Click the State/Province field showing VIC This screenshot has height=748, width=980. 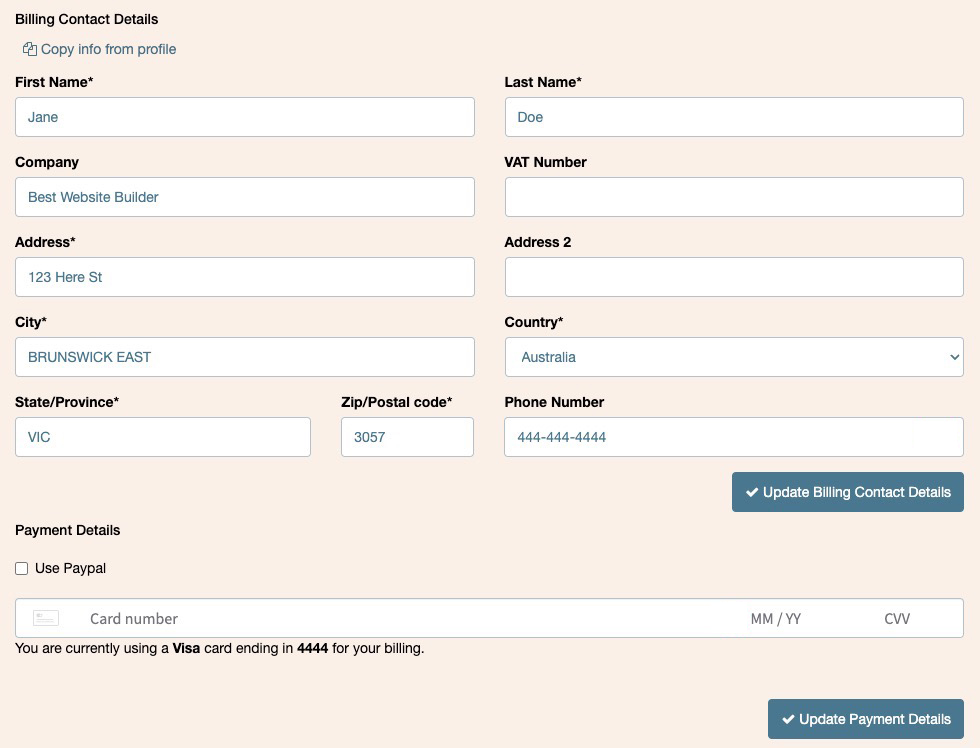pyautogui.click(x=162, y=437)
